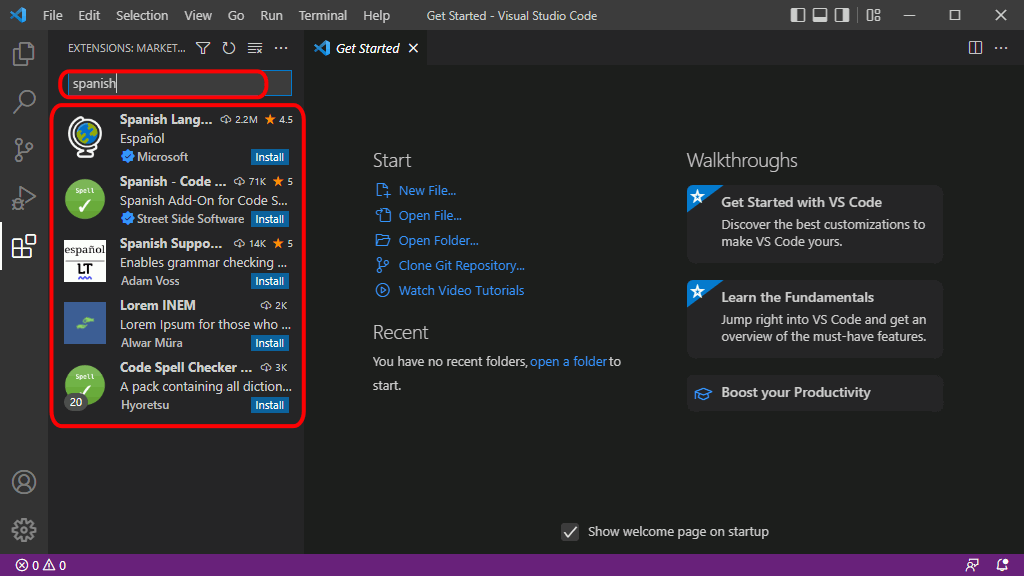This screenshot has width=1024, height=576.
Task: Click the Microsoft publisher name
Action: coord(162,157)
